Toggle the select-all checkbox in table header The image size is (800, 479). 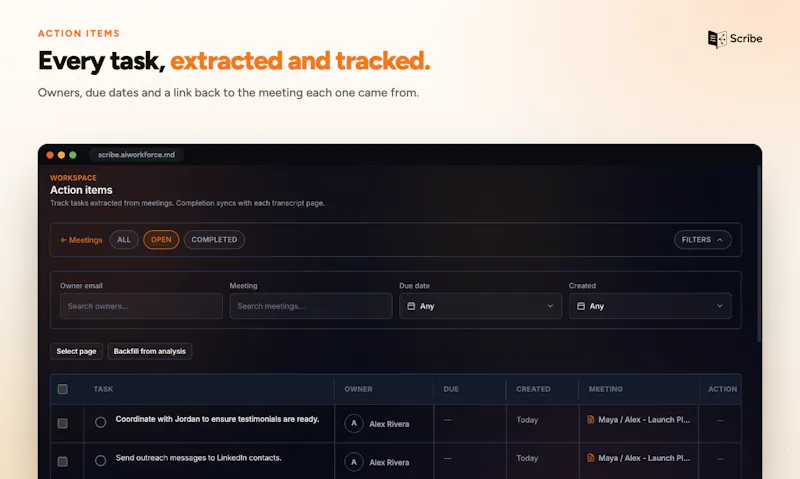(63, 389)
